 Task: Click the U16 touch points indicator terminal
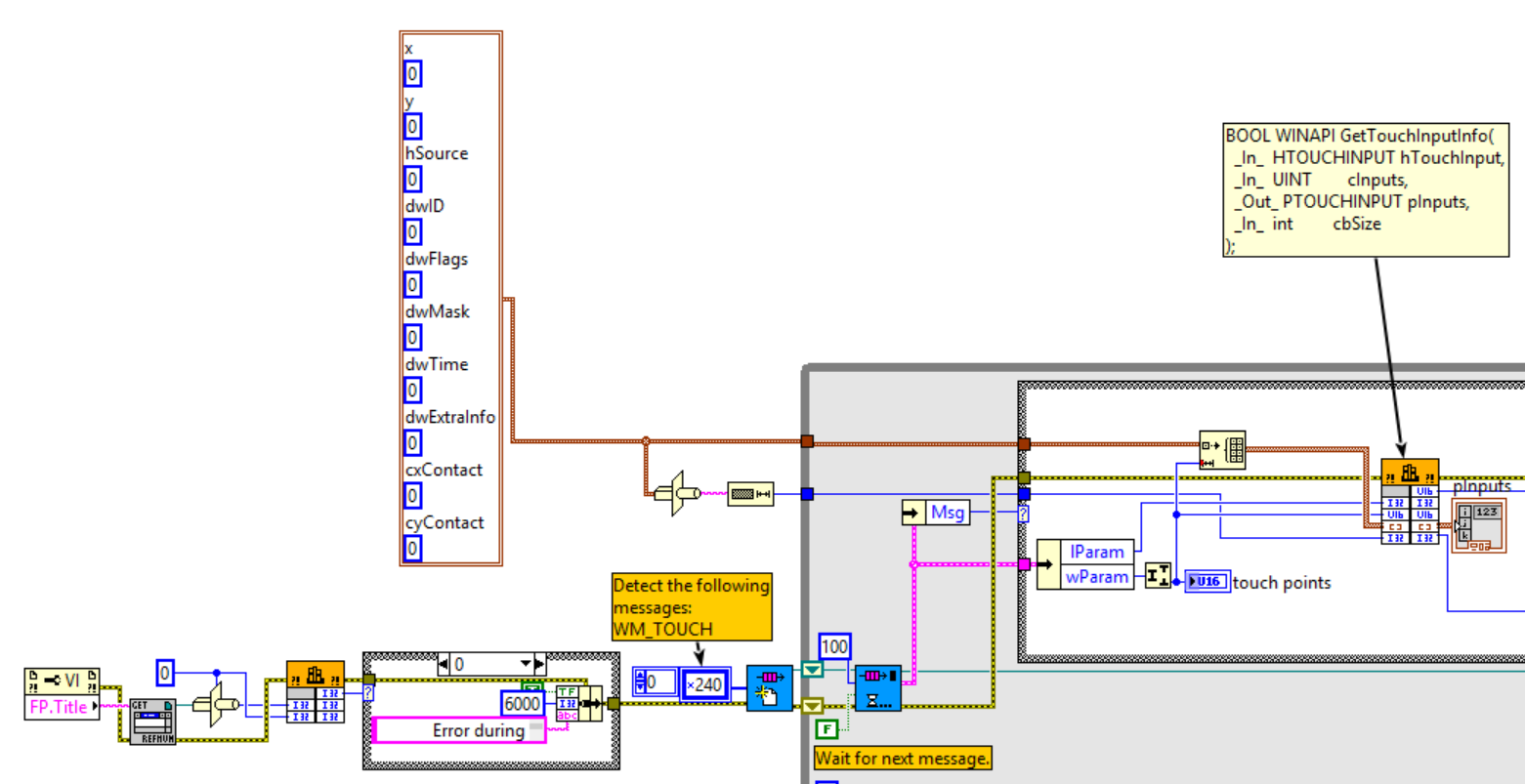tap(1207, 581)
